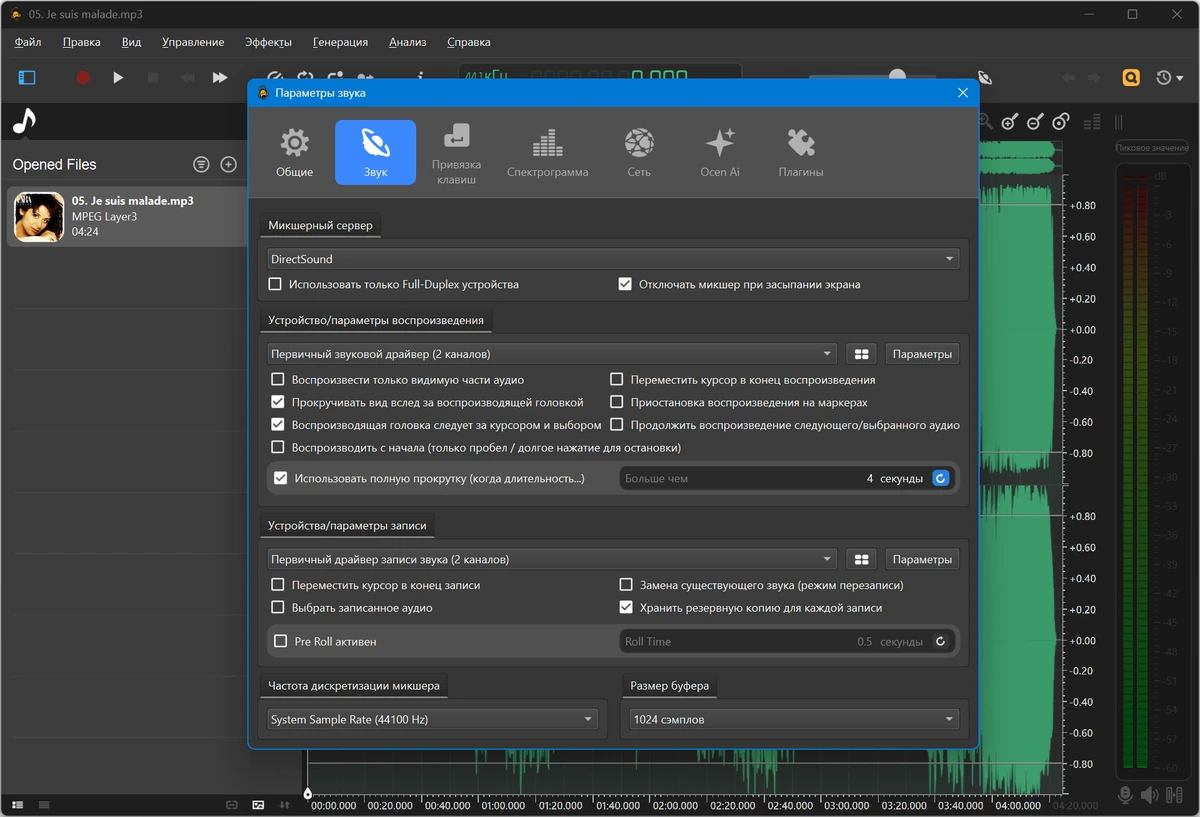Click the filter icon beside Opened Files
The image size is (1200, 817).
point(201,164)
